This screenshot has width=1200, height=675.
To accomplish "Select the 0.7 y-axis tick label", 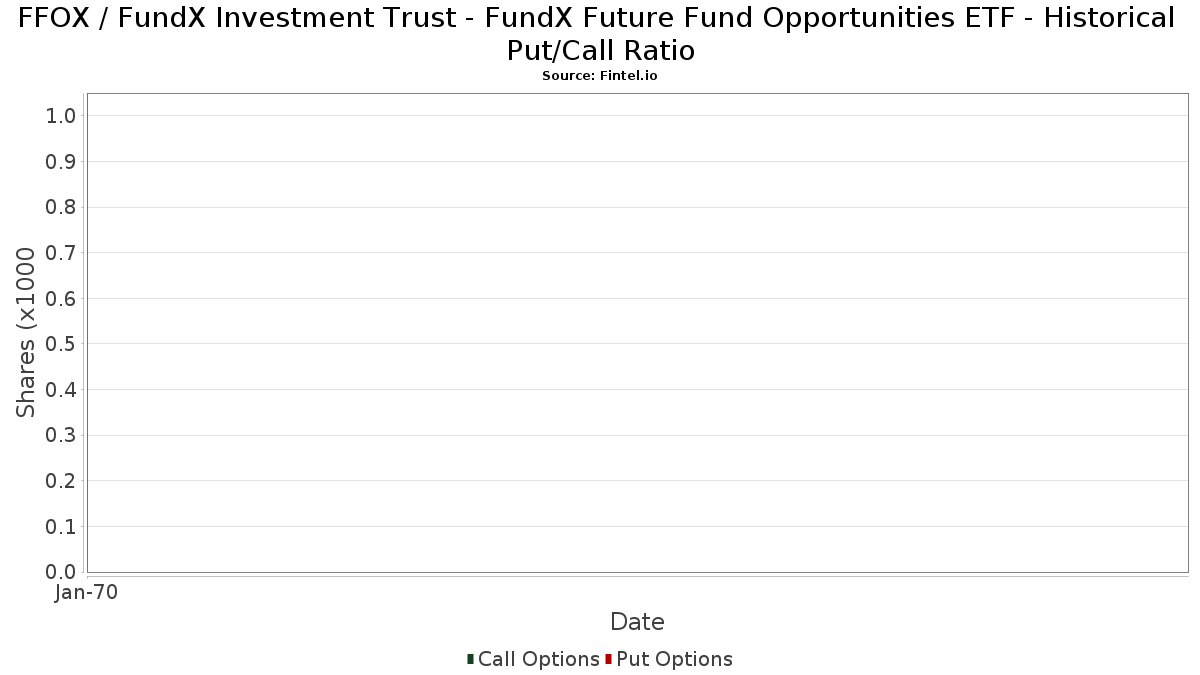I will point(61,253).
